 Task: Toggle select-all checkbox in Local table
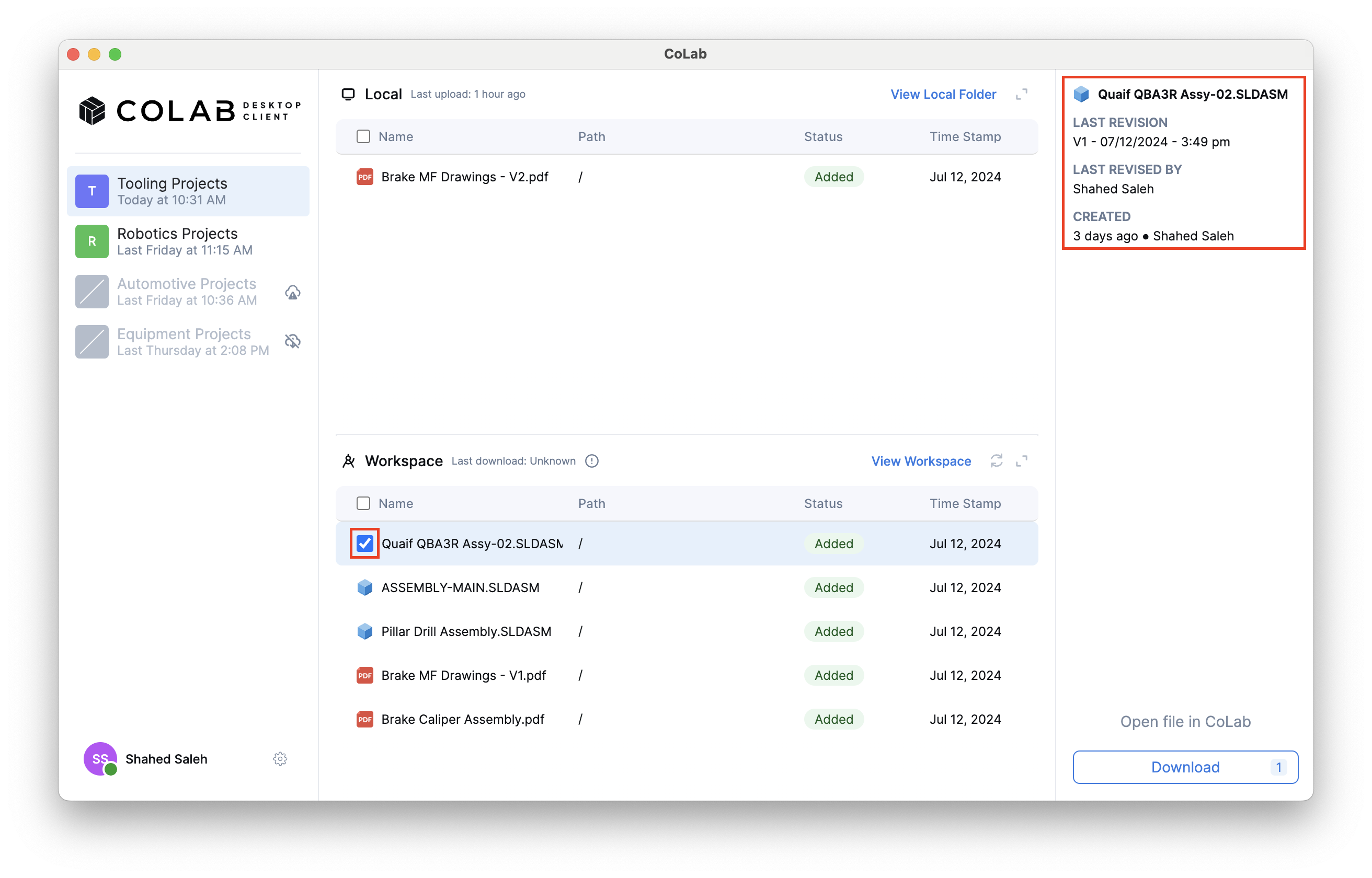point(363,136)
